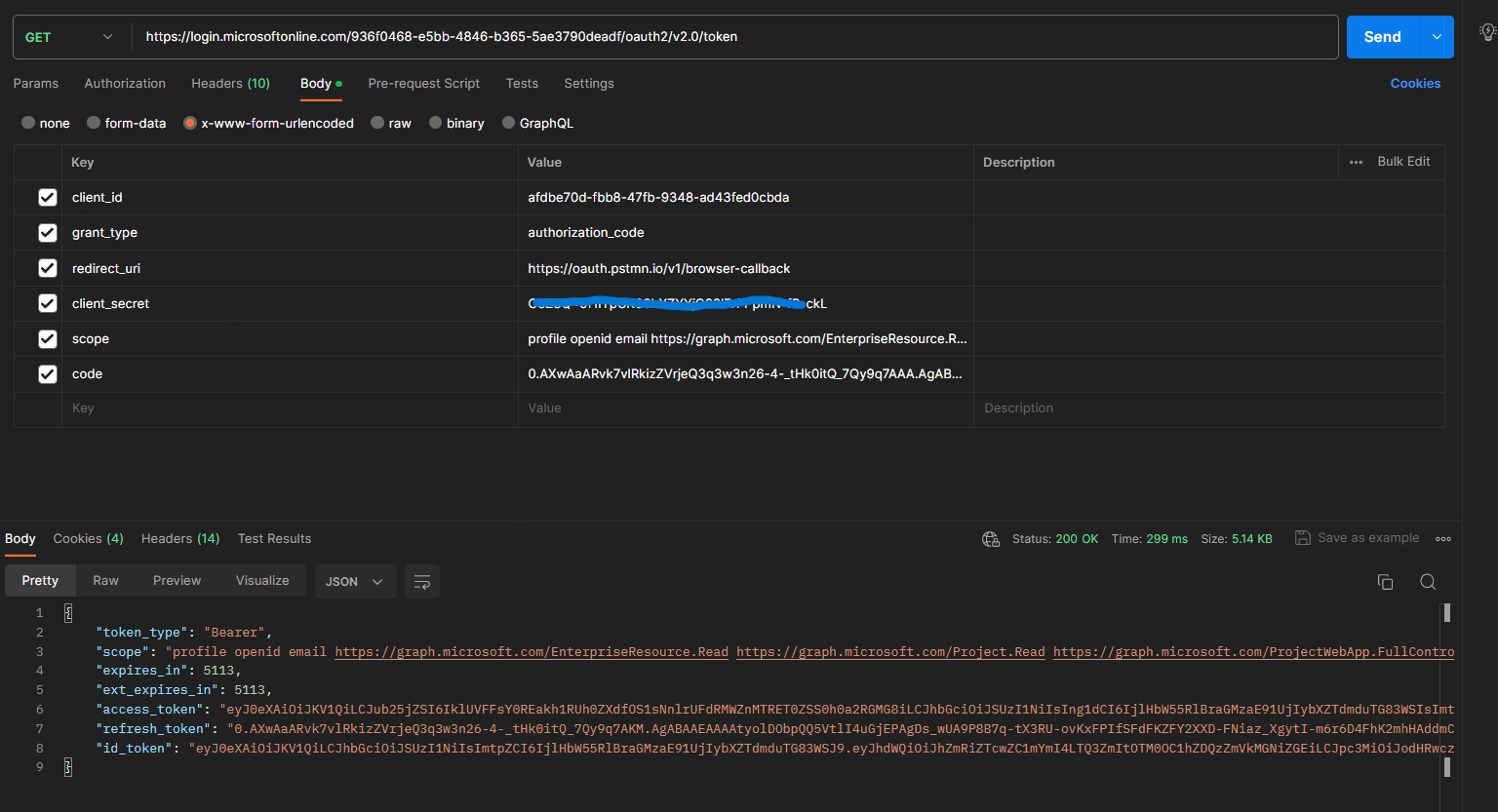Screen dimensions: 1498x812
Task: Open the response Headers (14) tab
Action: [180, 539]
